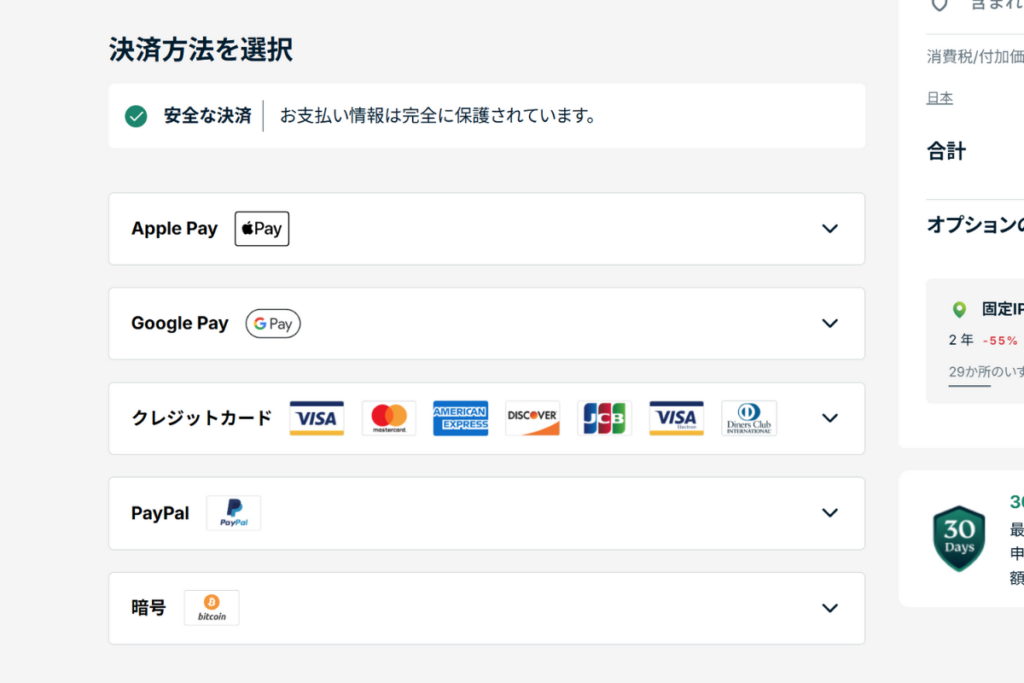
Task: Expand the Google Pay chevron
Action: point(829,324)
